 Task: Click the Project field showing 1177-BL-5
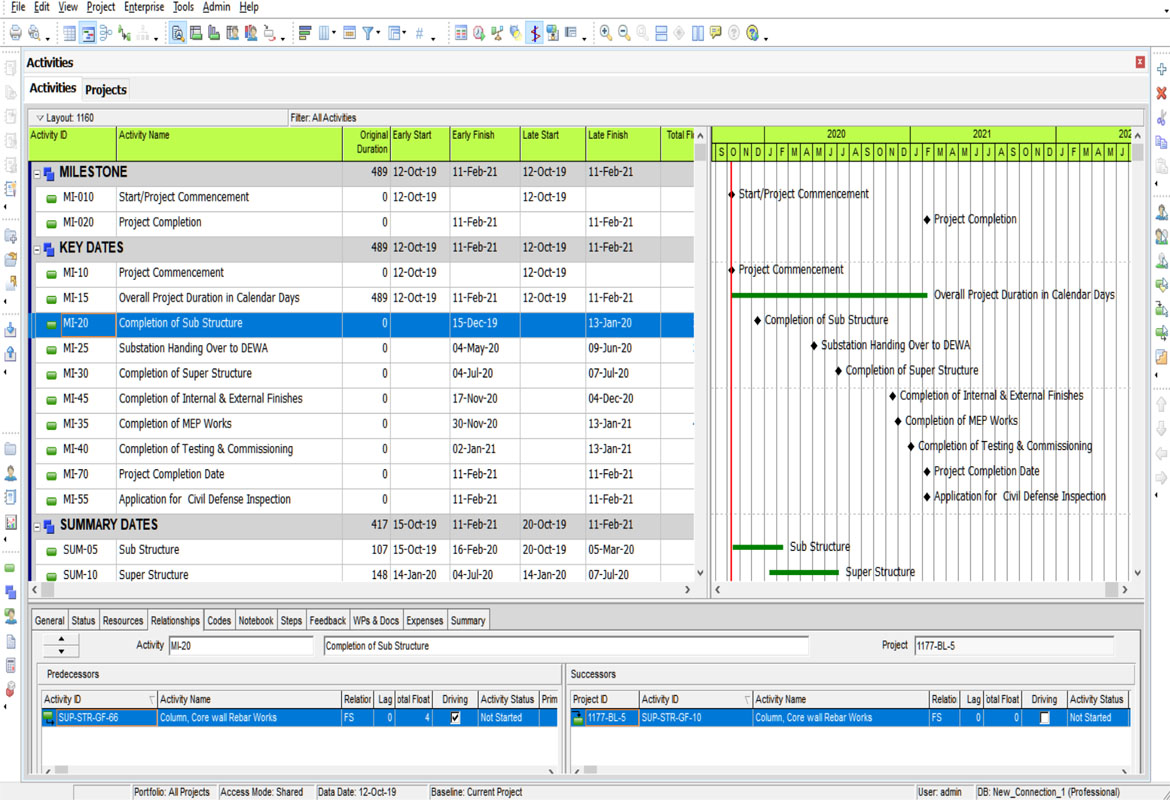[1014, 646]
